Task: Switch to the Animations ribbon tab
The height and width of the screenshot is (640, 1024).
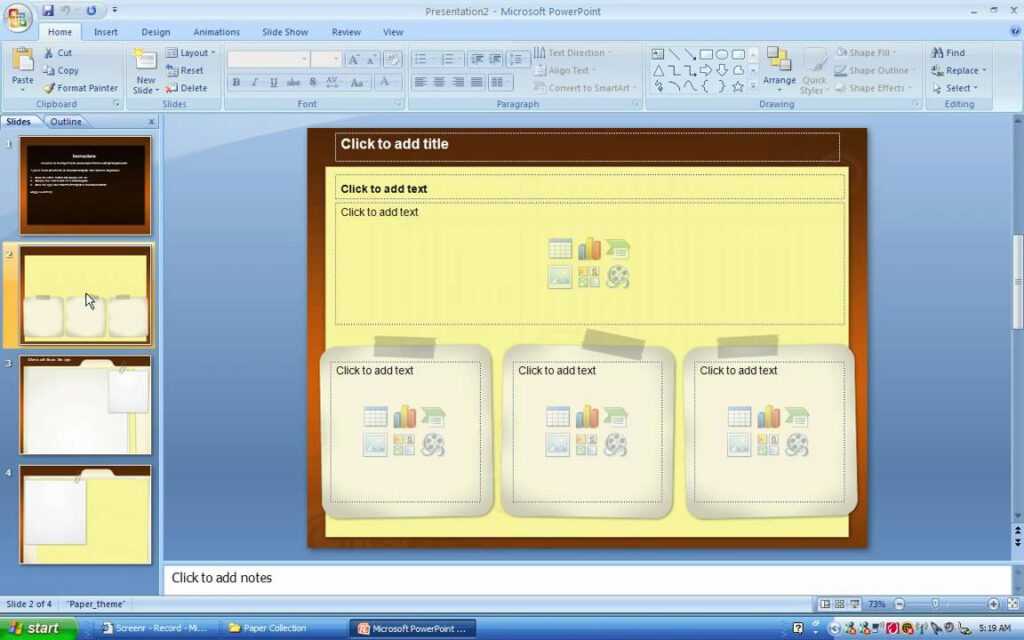Action: 216,31
